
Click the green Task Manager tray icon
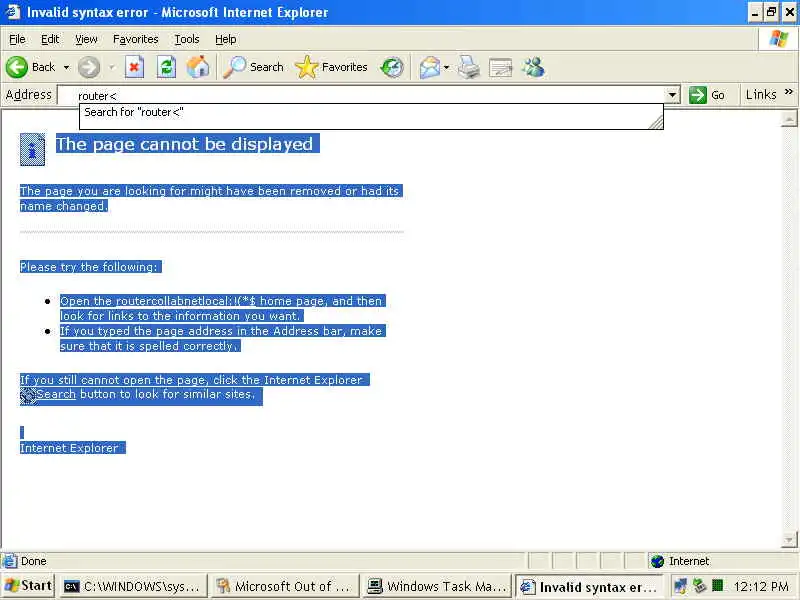[x=718, y=585]
